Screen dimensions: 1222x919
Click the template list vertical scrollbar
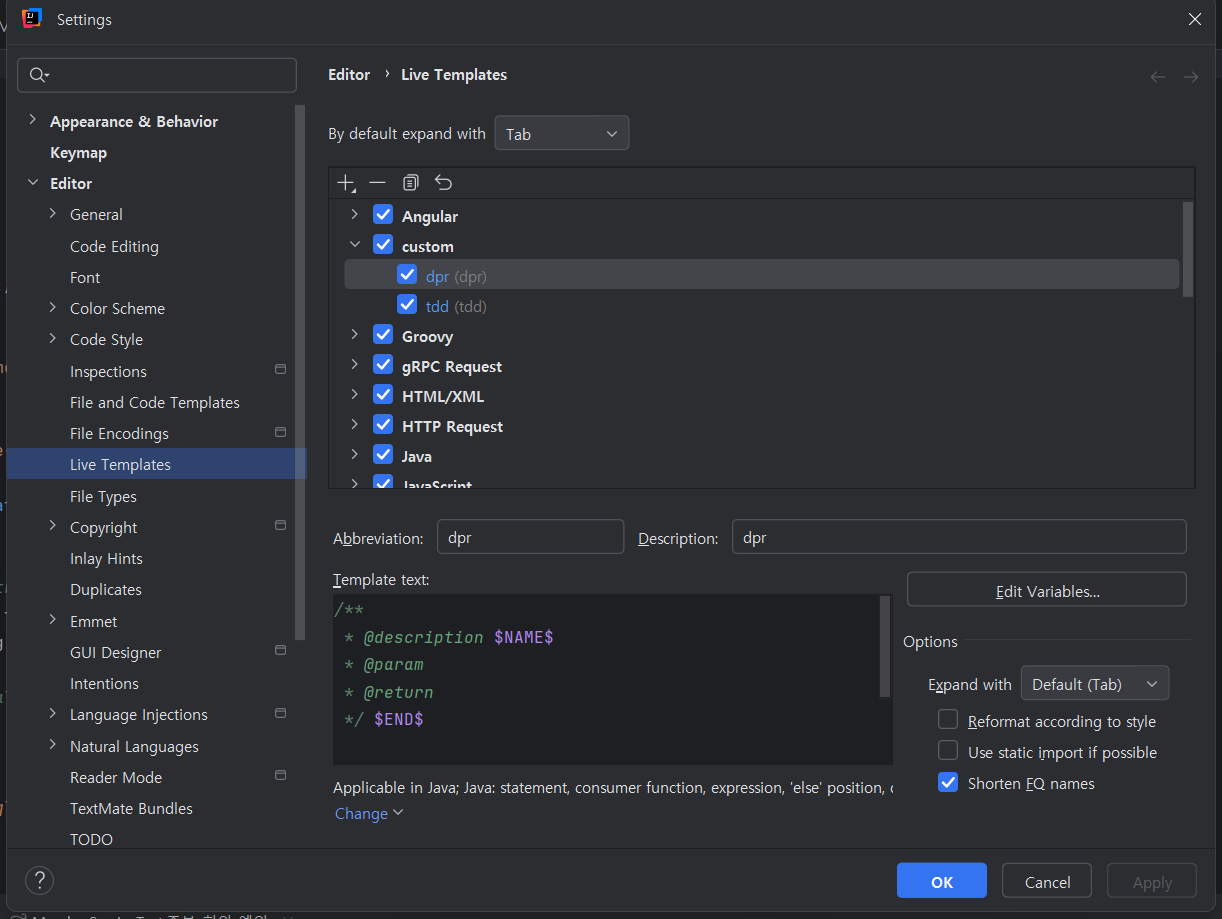pyautogui.click(x=1187, y=248)
